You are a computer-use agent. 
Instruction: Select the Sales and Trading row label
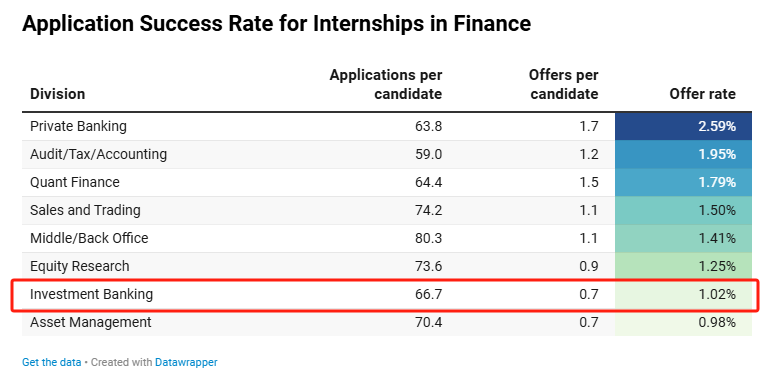pos(85,210)
